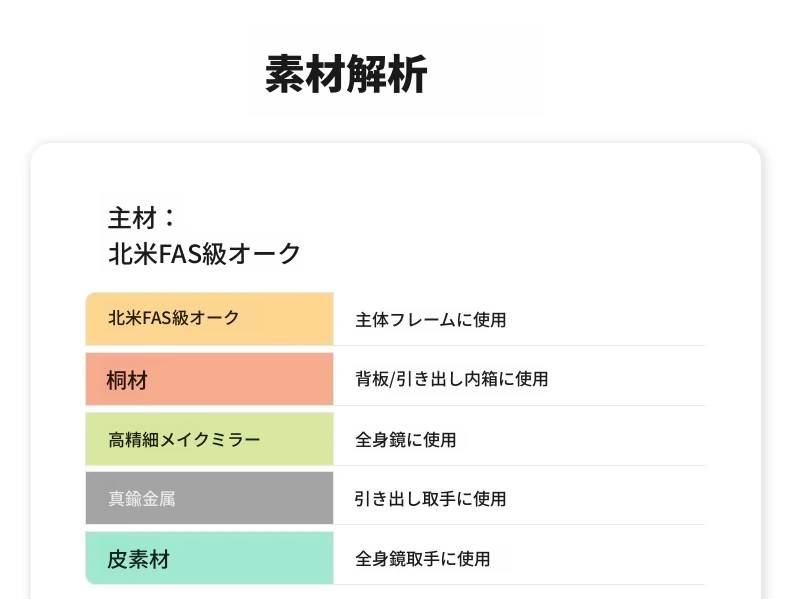Click the 真鍮金属 label text
The height and width of the screenshot is (599, 790).
coord(142,499)
